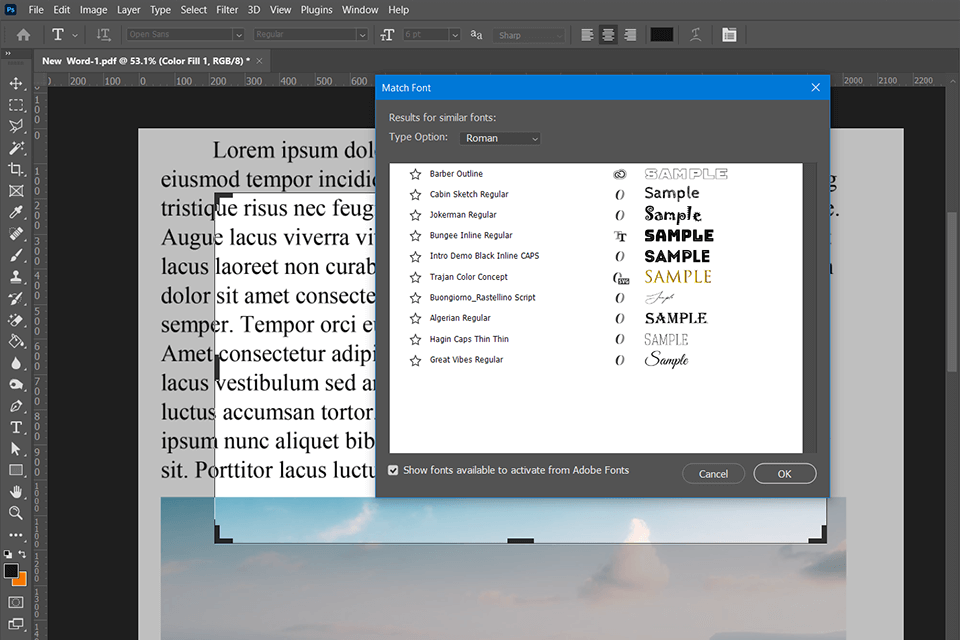
Task: Favorite the Trajan Color Concept star
Action: [416, 277]
